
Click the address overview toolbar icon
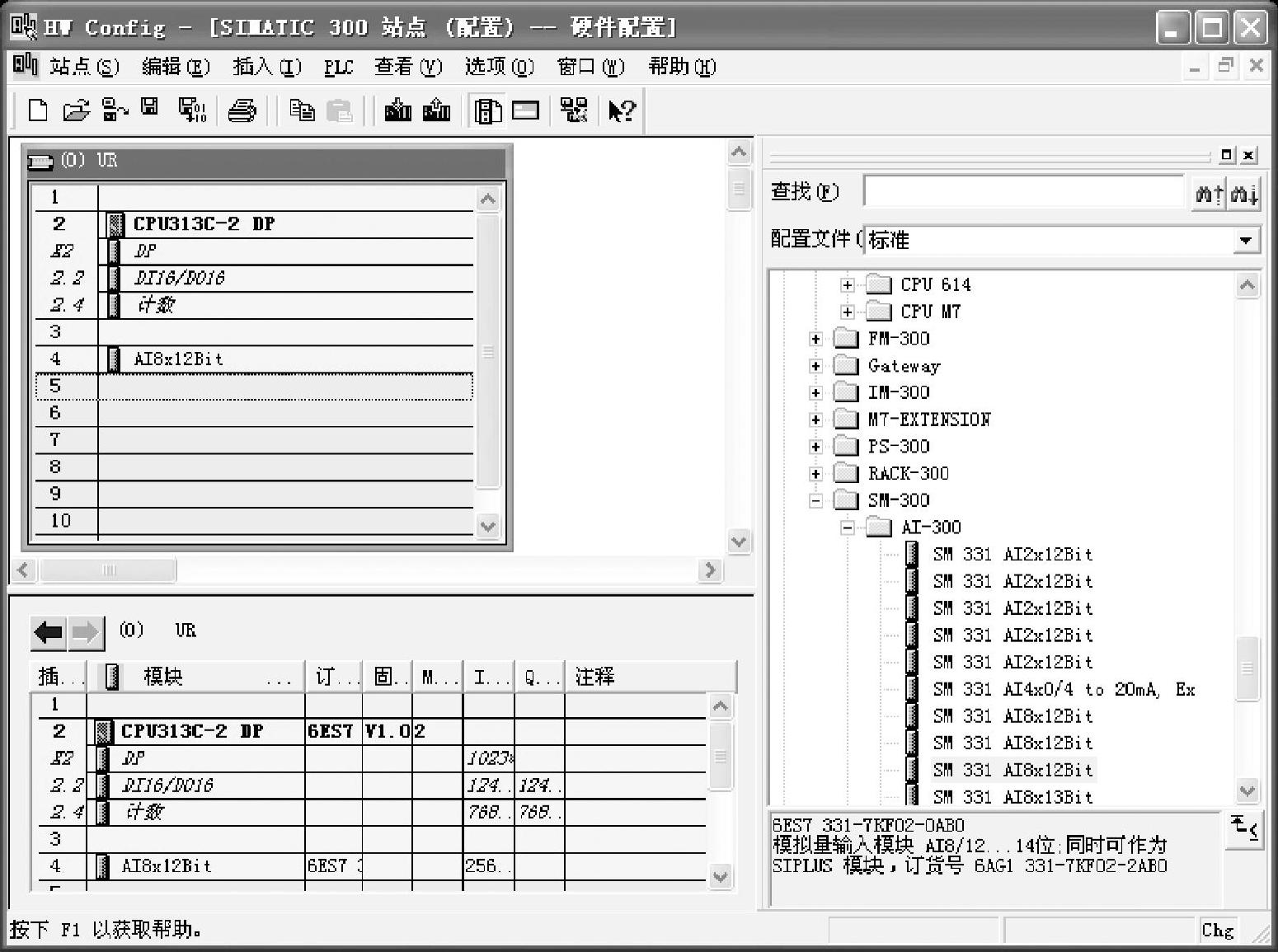525,110
